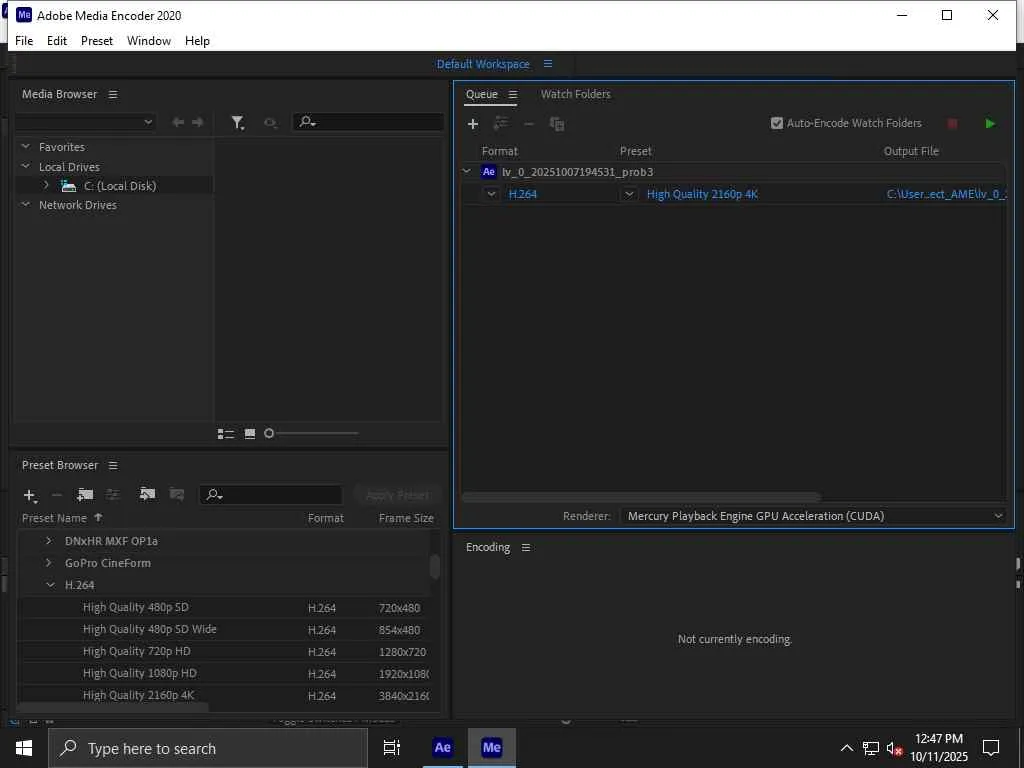Collapse the lv_0_20251007194531_prob3 queue item
Image resolution: width=1024 pixels, height=768 pixels.
point(467,172)
